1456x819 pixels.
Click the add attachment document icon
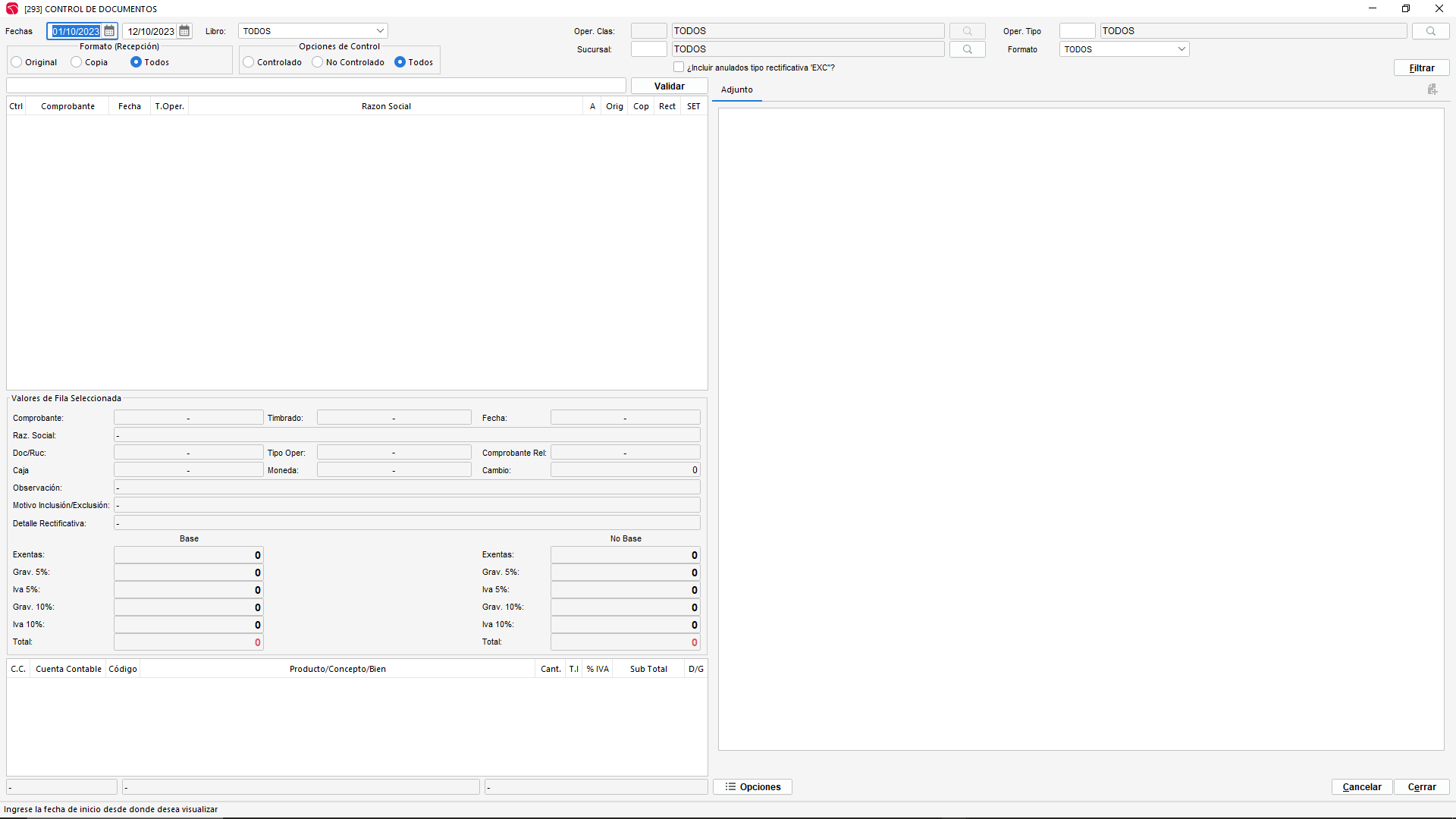(x=1432, y=89)
